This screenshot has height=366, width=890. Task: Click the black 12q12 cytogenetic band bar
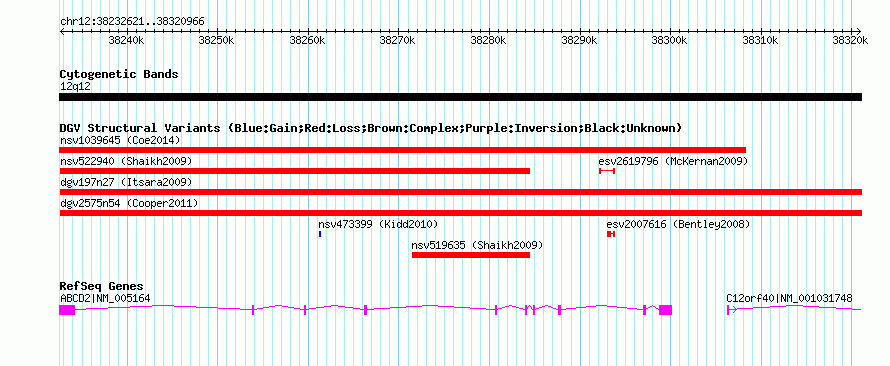(460, 97)
